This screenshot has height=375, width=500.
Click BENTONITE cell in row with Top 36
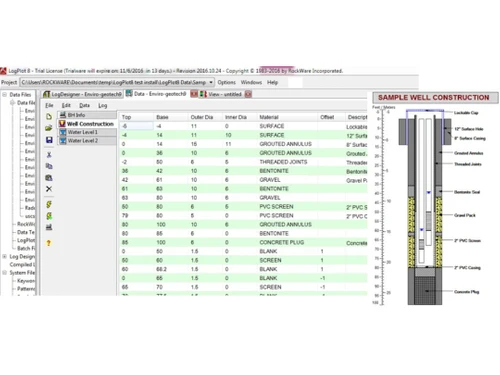pyautogui.click(x=287, y=171)
